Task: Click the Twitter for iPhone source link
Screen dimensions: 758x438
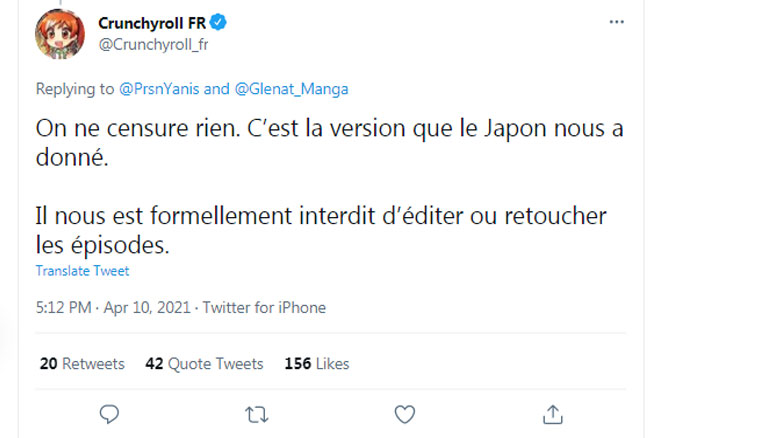Action: pos(264,308)
